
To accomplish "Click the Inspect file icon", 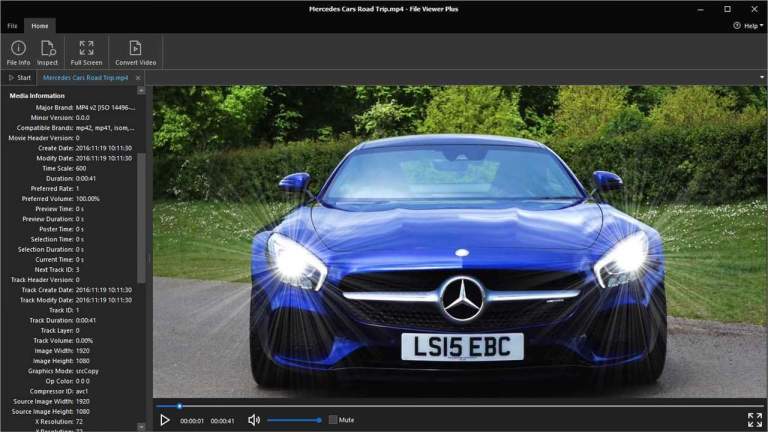I will [48, 53].
